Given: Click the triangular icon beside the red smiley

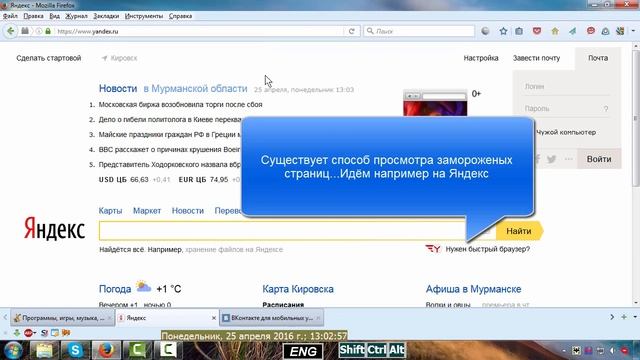Looking at the screenshot, I should pos(605,31).
